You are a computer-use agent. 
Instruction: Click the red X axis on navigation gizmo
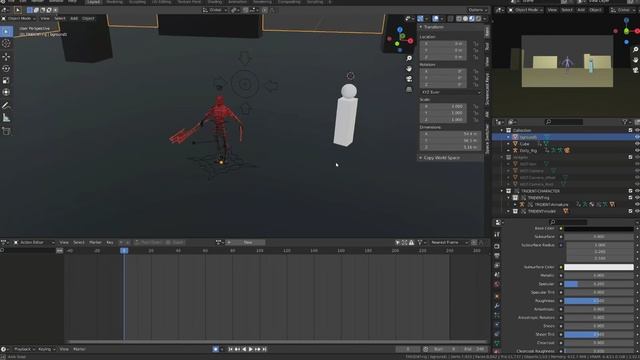click(410, 41)
